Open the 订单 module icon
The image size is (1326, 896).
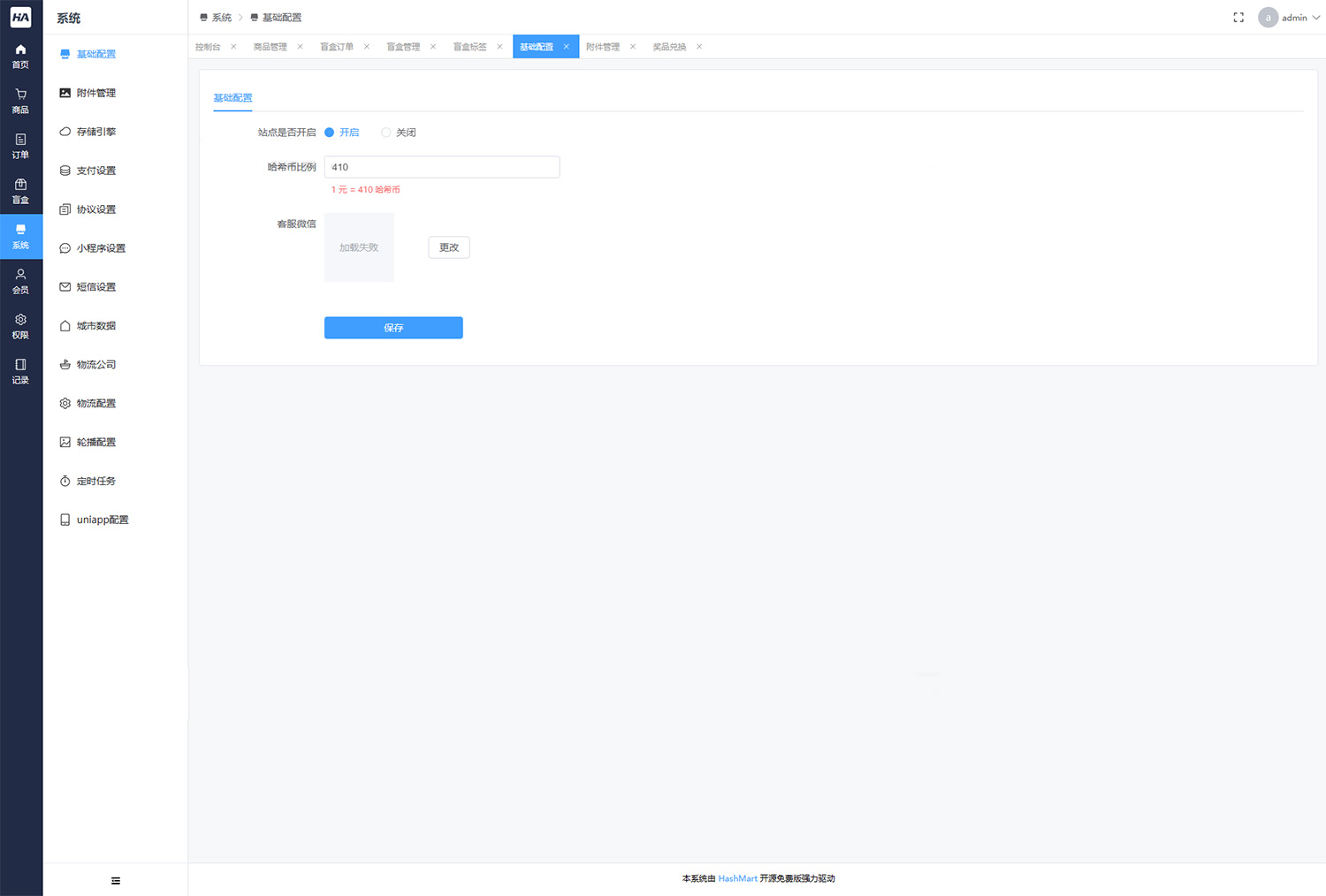coord(20,146)
